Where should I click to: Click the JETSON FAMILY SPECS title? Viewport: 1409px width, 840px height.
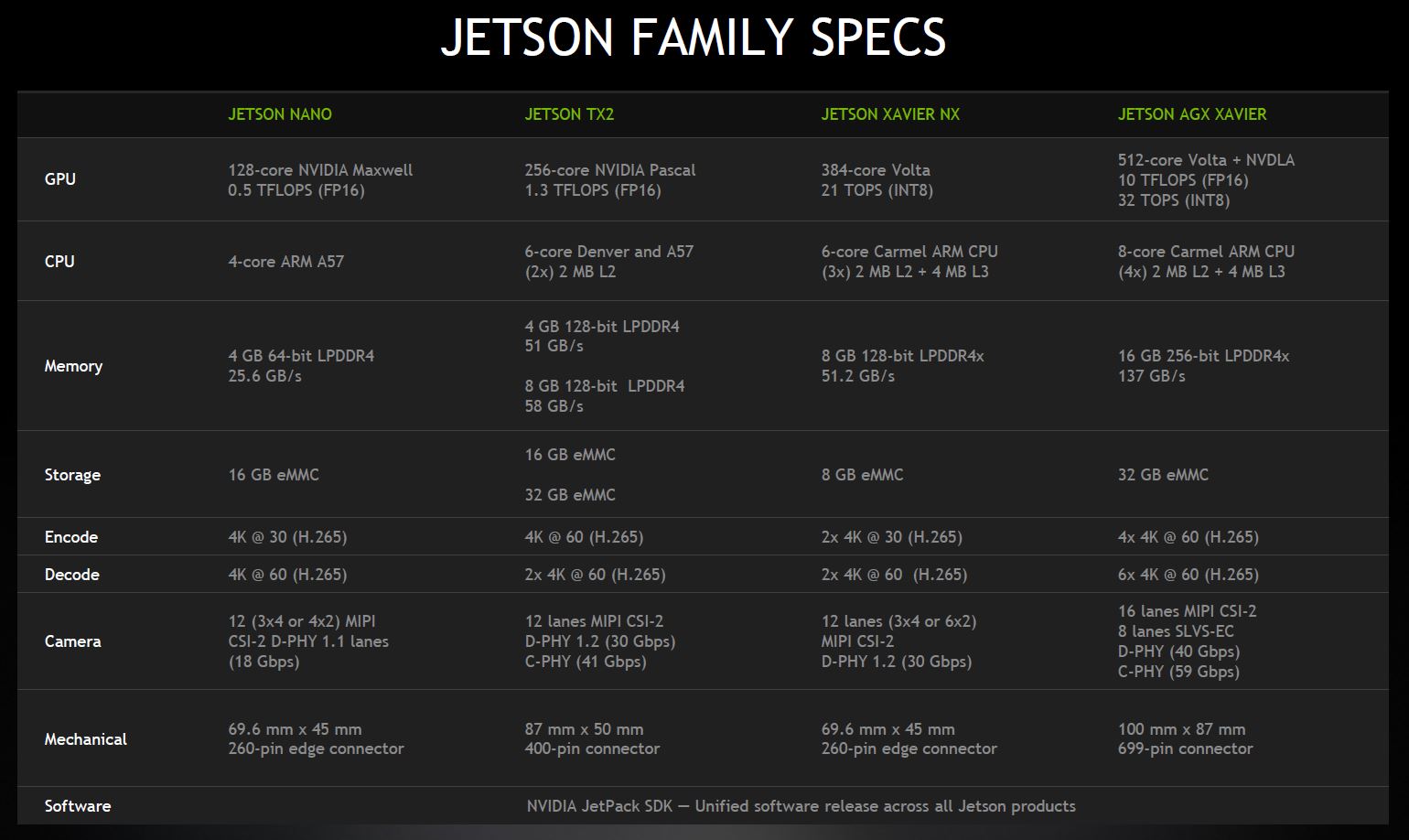pos(694,38)
